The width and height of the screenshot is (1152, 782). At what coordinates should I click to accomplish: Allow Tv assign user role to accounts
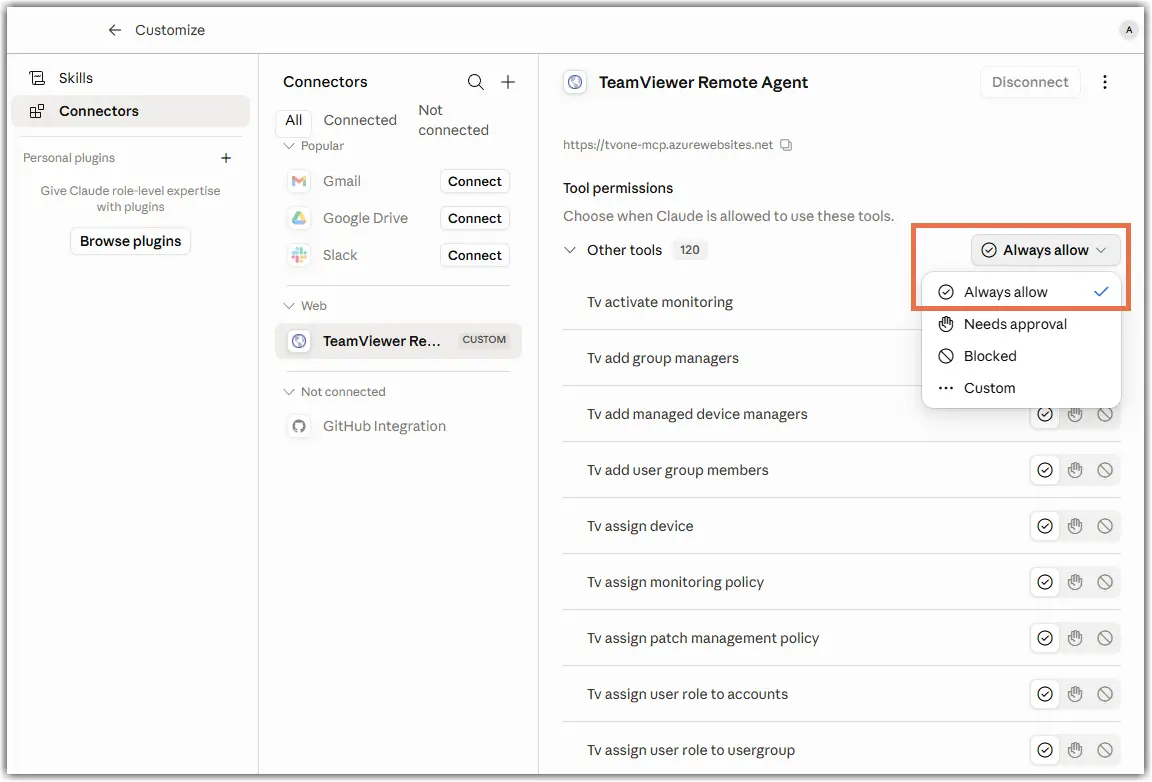(x=1045, y=695)
